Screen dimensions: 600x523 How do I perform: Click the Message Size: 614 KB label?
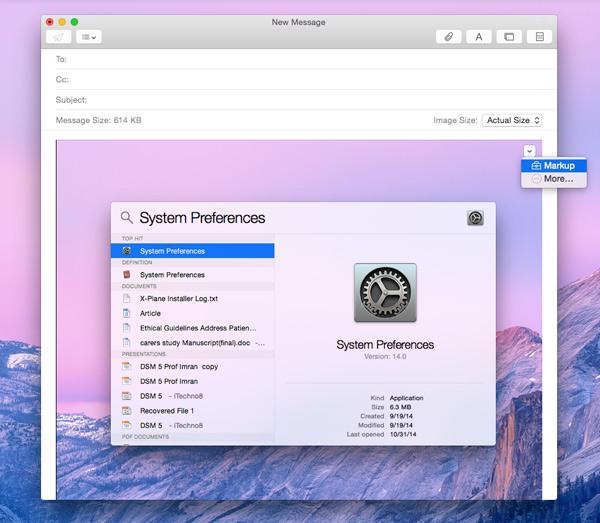[x=98, y=120]
